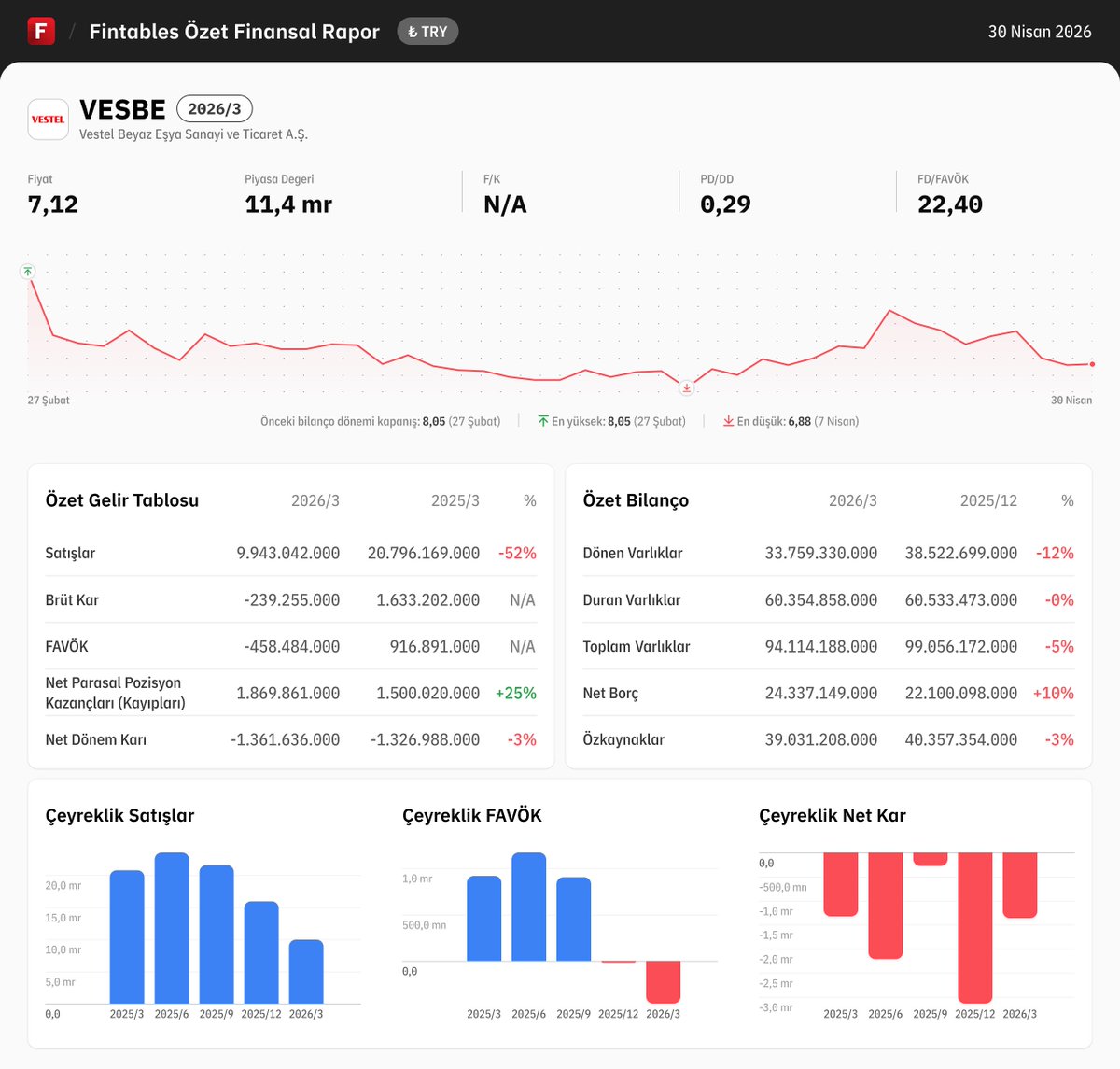1120x1069 pixels.
Task: Click the Çeyreklik FAVÖK chart title
Action: [x=472, y=815]
